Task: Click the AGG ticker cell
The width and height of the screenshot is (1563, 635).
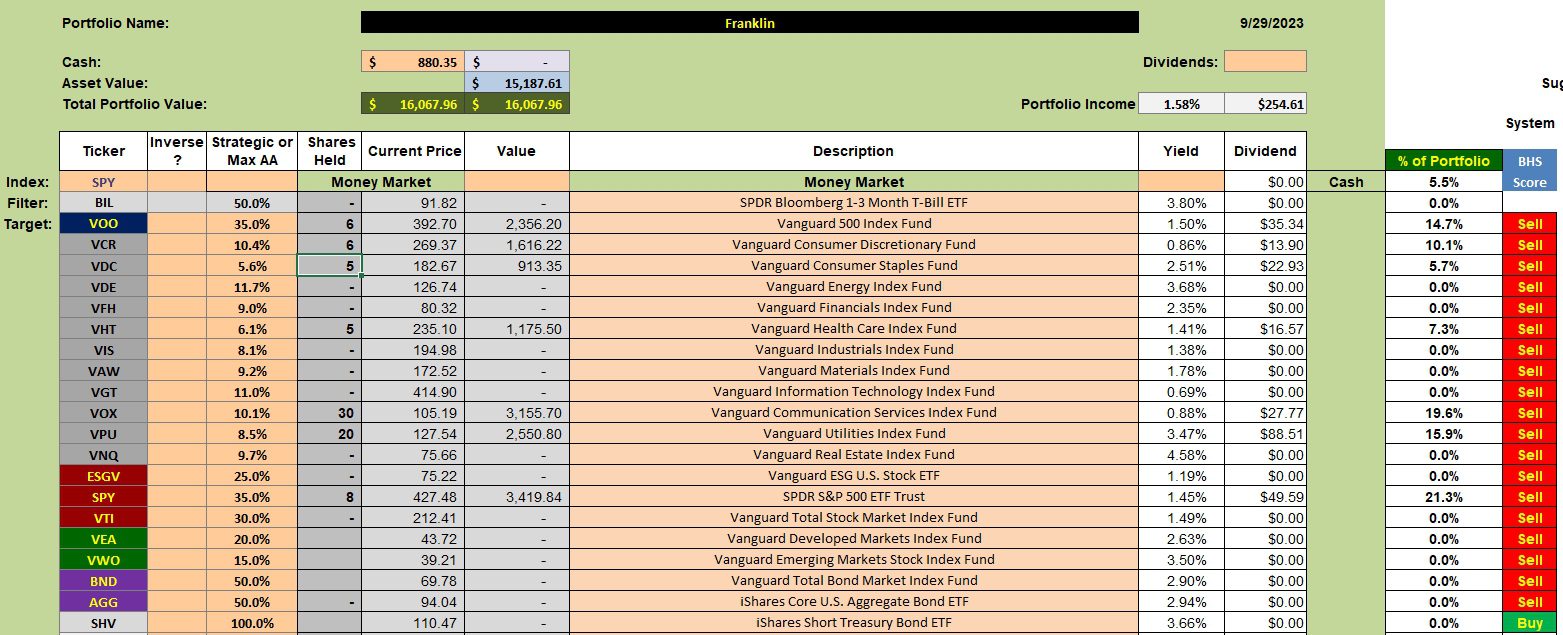Action: click(104, 602)
